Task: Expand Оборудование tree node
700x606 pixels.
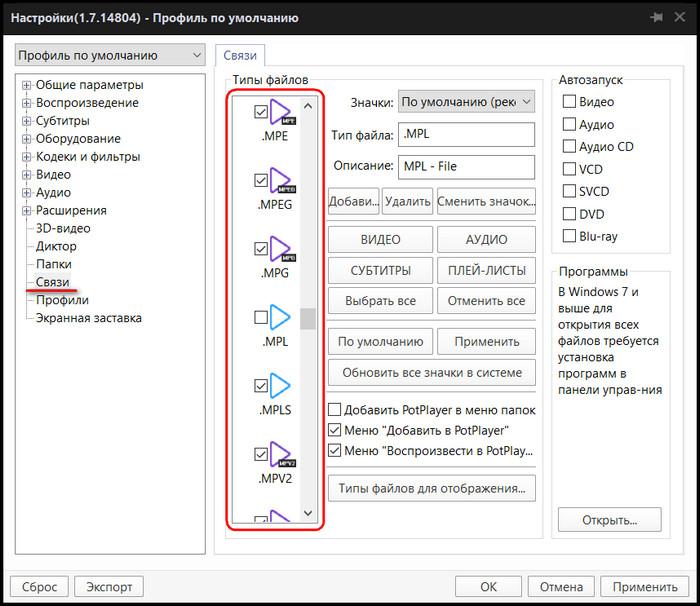Action: (26, 139)
